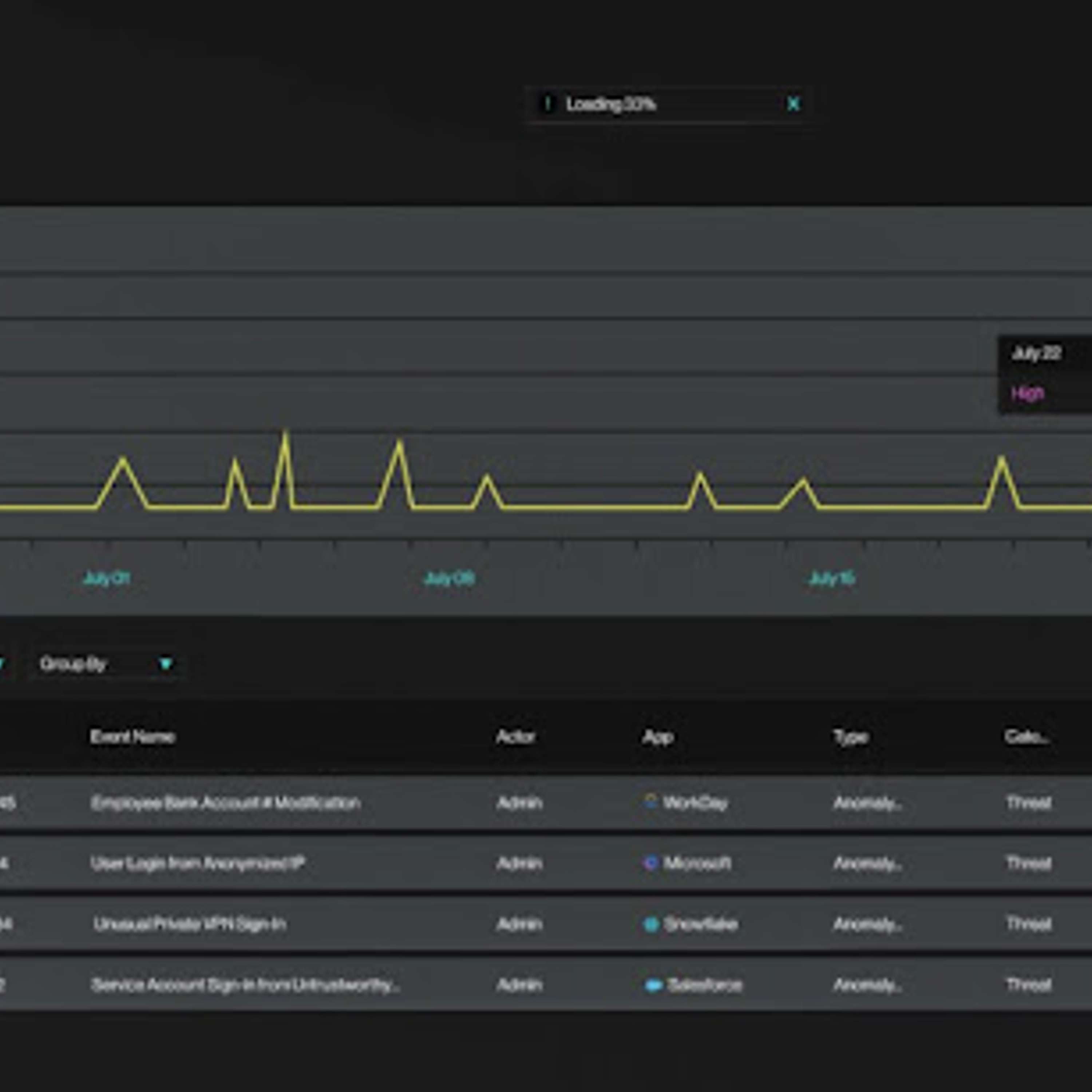This screenshot has width=1092, height=1092.
Task: Open Employee Bank Account # Modification event
Action: click(225, 803)
